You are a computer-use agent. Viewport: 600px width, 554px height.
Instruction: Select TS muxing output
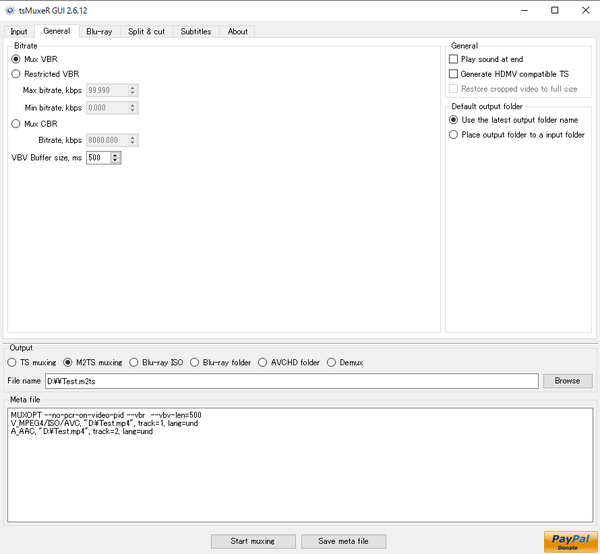[x=32, y=362]
